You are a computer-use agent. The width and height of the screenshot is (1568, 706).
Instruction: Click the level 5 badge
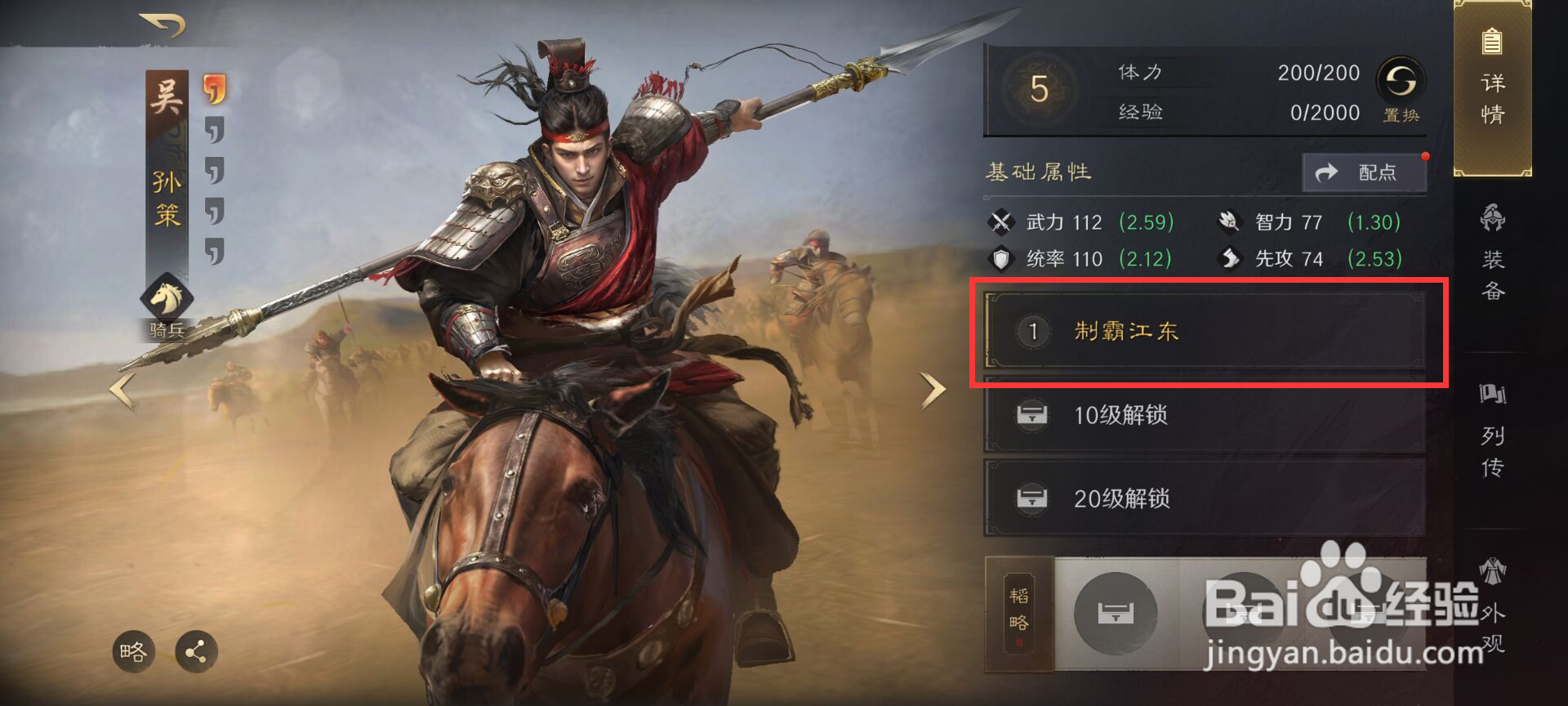[x=1039, y=89]
